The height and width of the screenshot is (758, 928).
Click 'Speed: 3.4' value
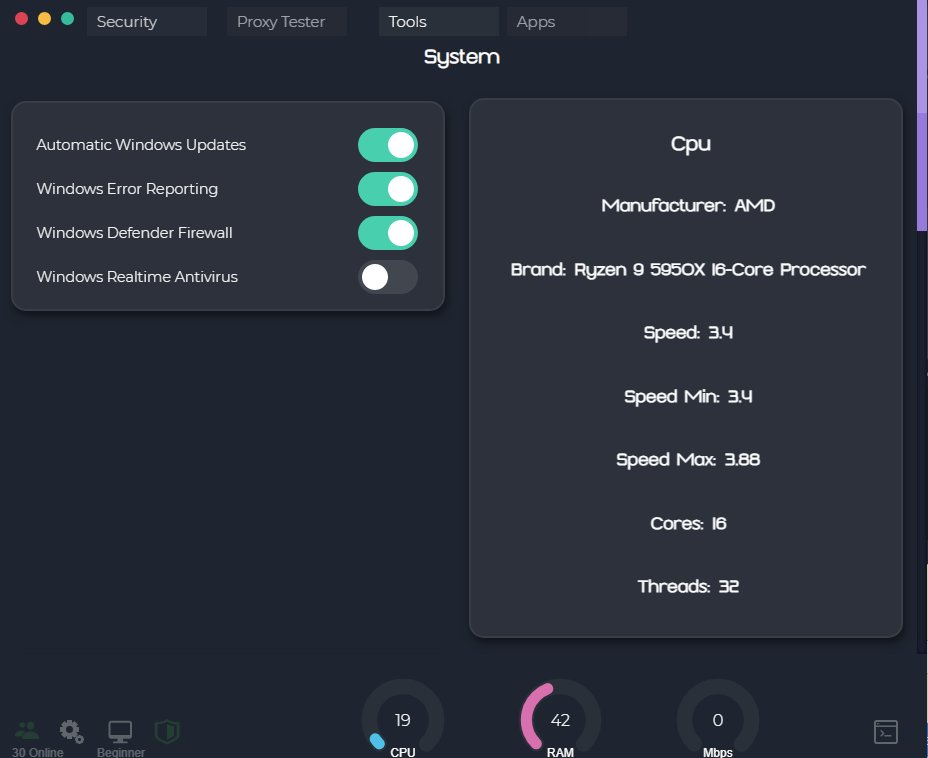688,333
